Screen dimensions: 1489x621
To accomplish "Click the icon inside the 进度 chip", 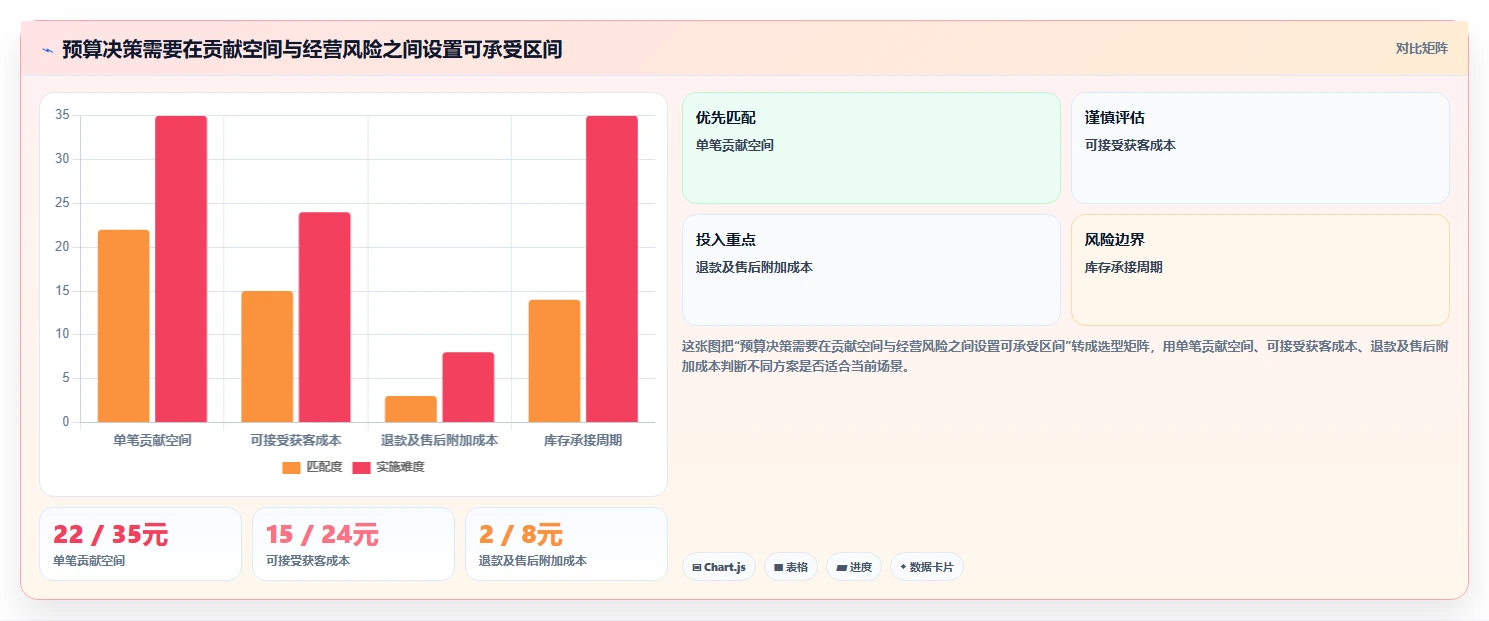I will [841, 568].
